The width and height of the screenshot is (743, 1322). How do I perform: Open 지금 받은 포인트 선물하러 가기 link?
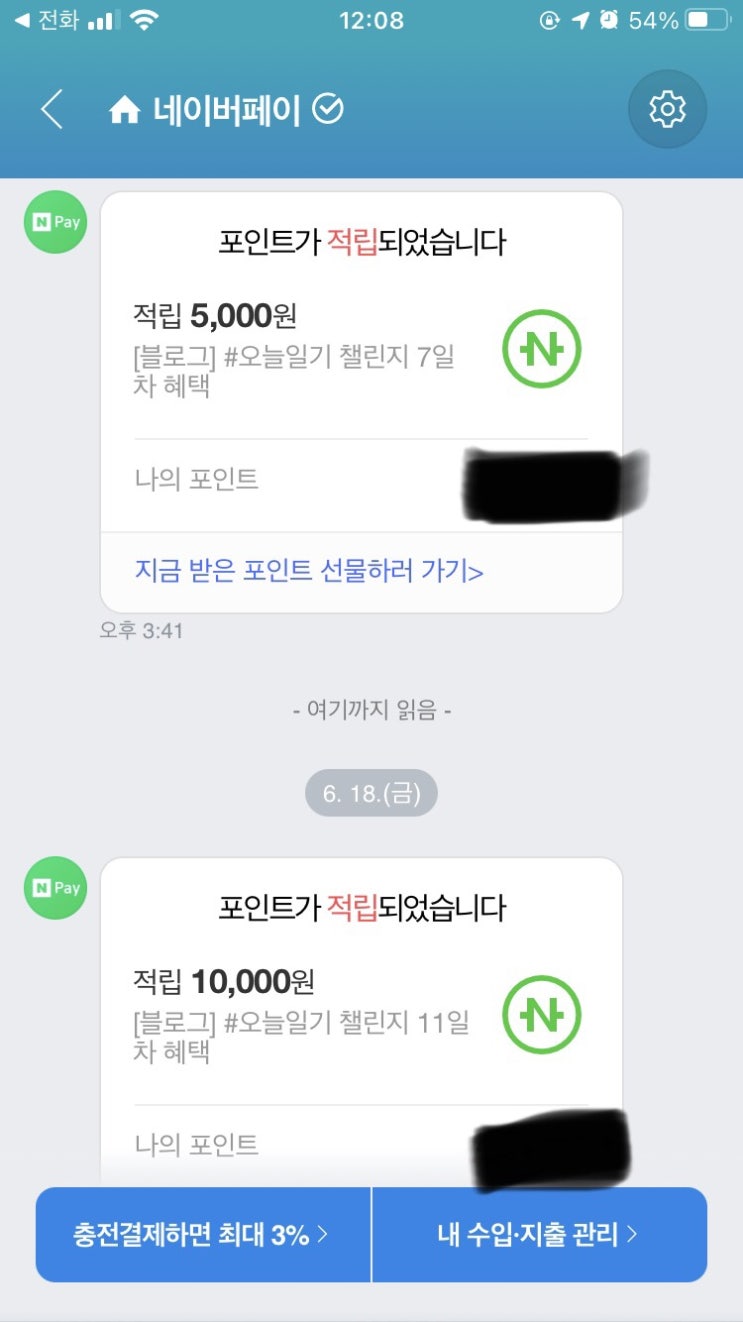coord(309,571)
